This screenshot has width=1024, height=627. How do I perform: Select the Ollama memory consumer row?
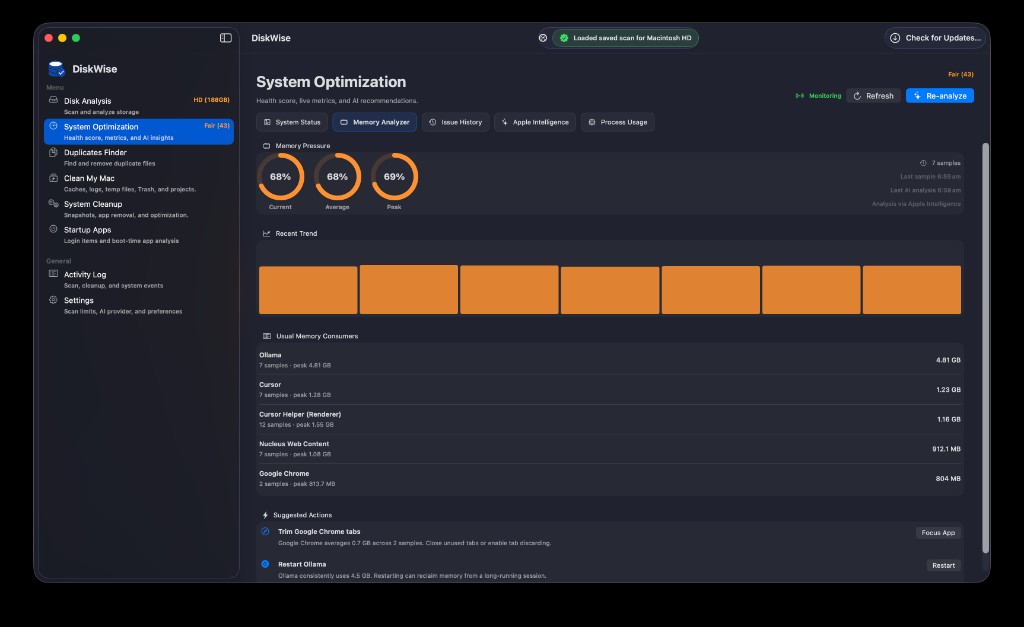[x=610, y=360]
